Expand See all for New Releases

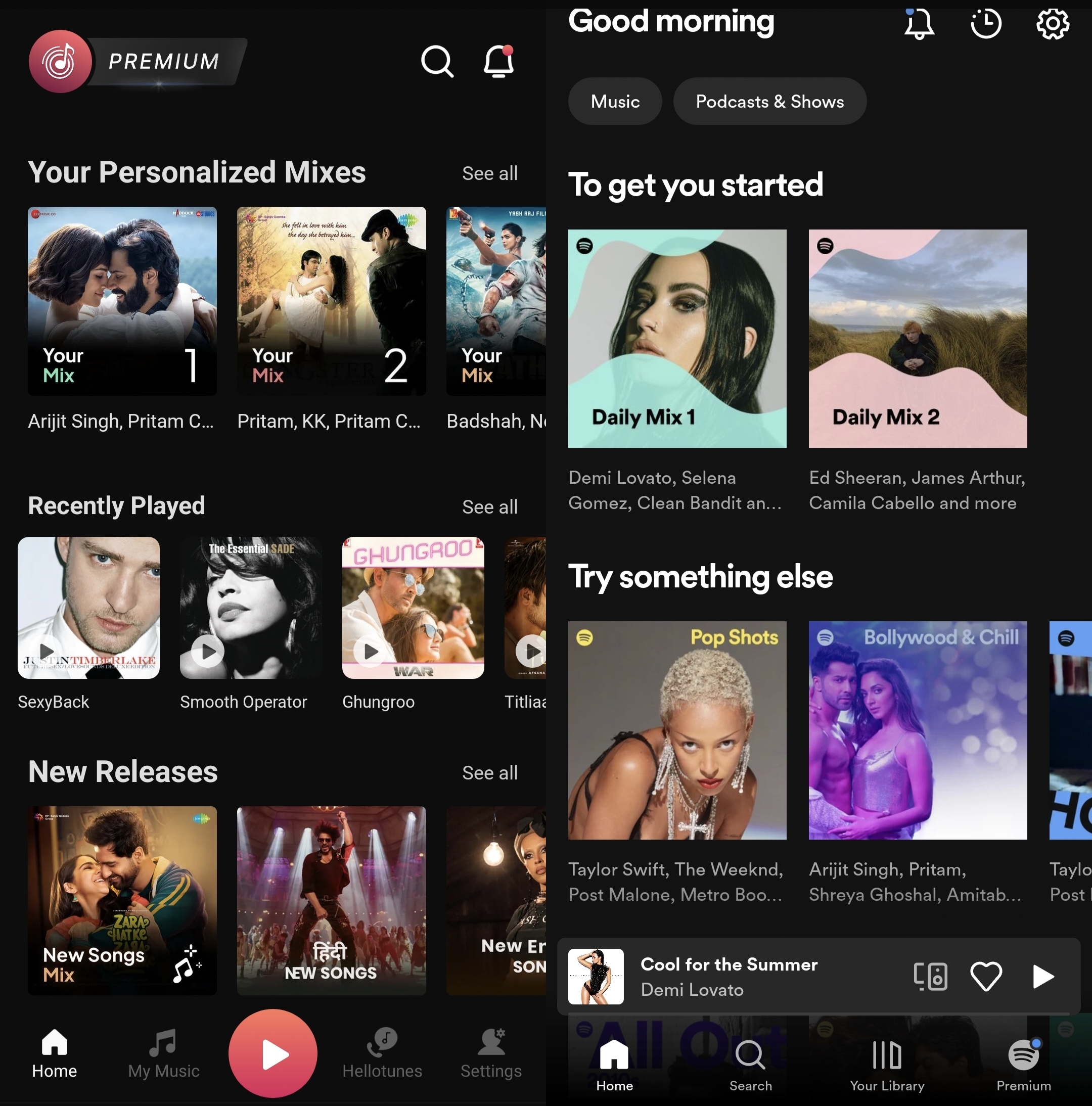click(489, 773)
